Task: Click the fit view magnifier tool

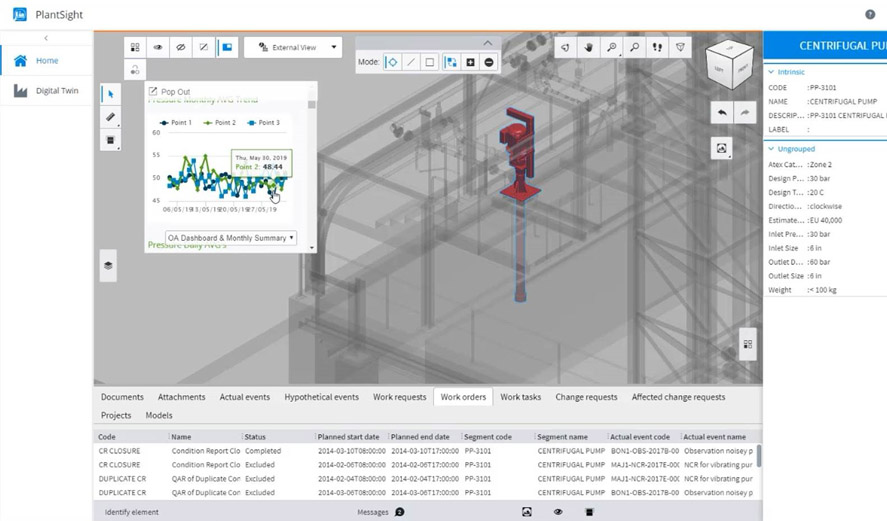Action: pos(612,48)
